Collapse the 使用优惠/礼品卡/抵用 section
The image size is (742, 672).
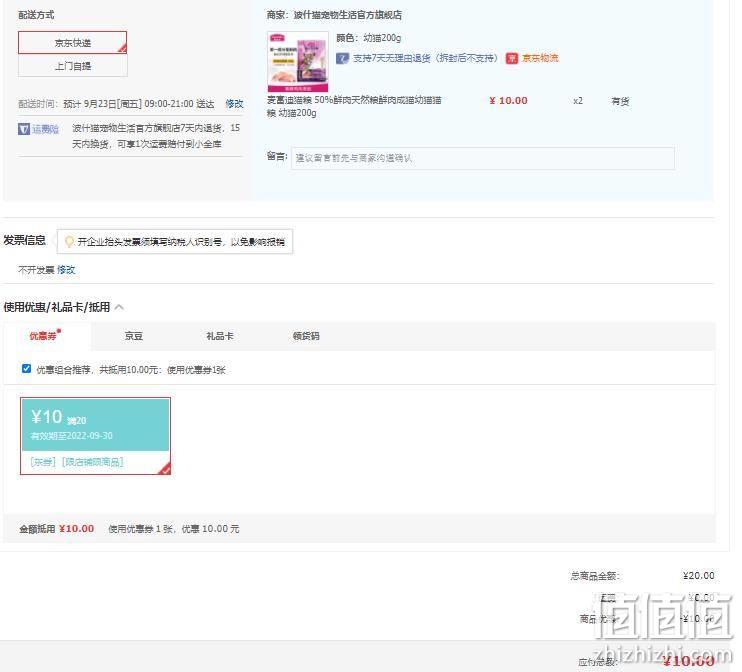[119, 307]
